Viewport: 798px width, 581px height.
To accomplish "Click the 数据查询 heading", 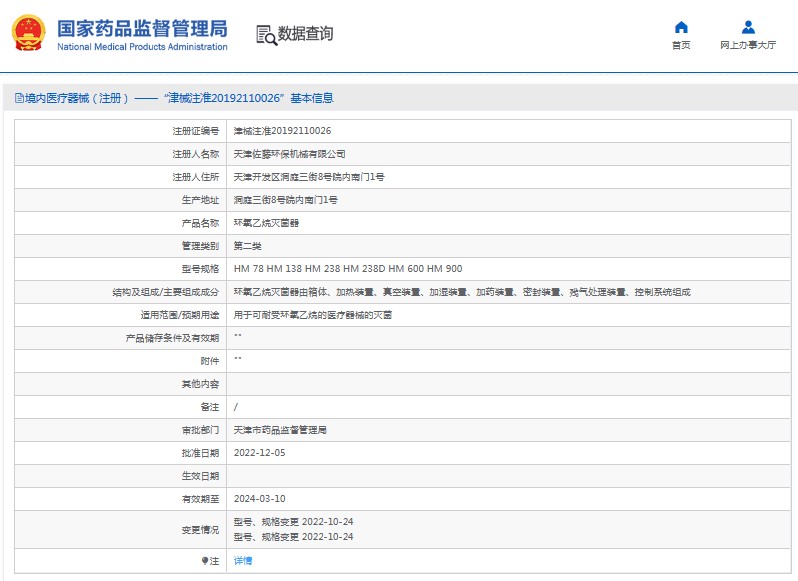I will [305, 34].
